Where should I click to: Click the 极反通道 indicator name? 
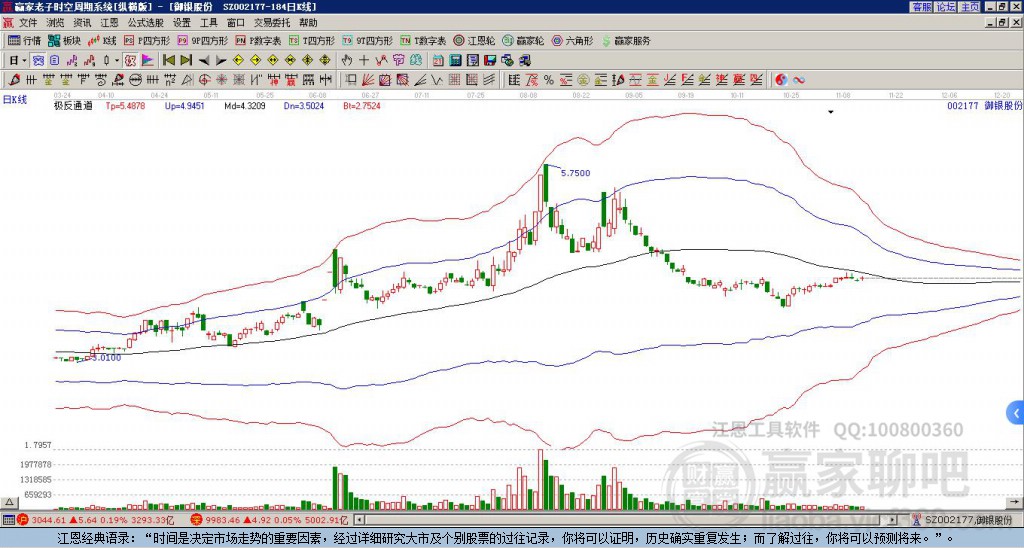(x=73, y=105)
